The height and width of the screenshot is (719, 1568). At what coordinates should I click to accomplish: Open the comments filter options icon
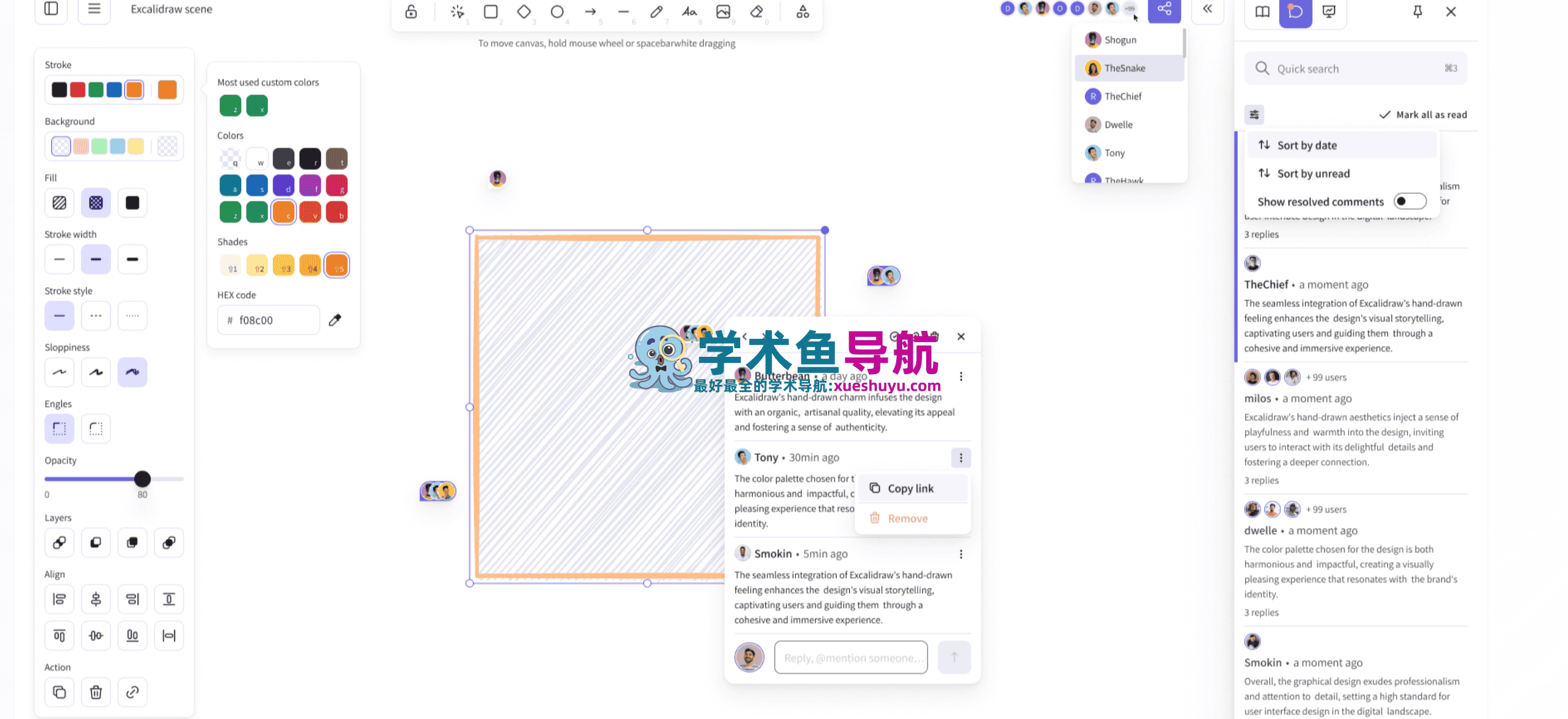1254,114
